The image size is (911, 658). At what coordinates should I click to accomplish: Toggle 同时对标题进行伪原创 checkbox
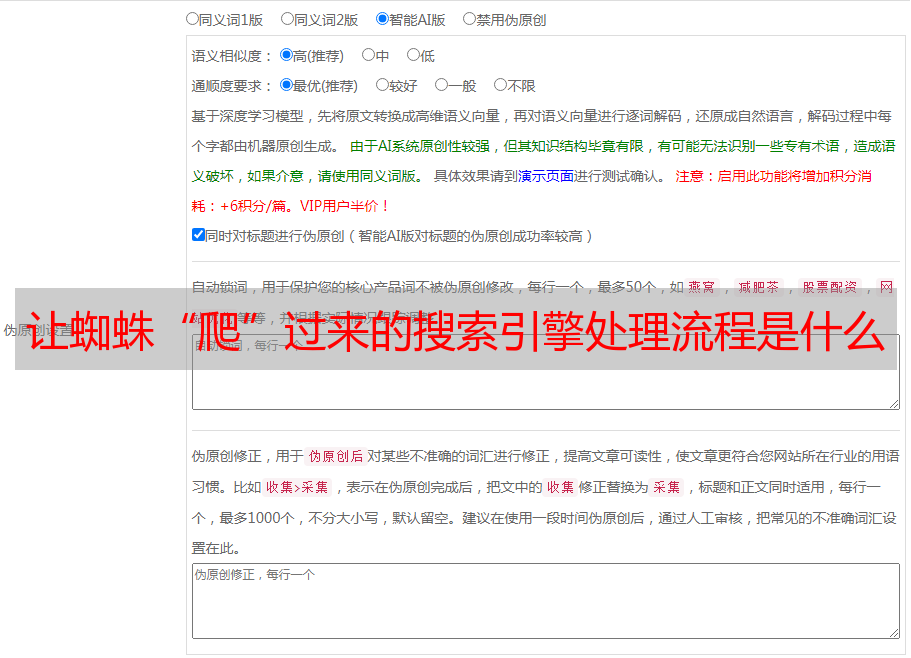198,235
